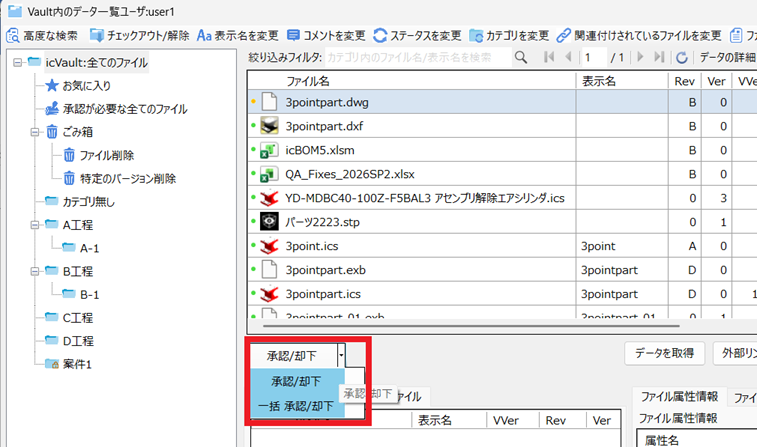
Task: Click the horizontal scrollbar under the file list
Action: tap(471, 326)
